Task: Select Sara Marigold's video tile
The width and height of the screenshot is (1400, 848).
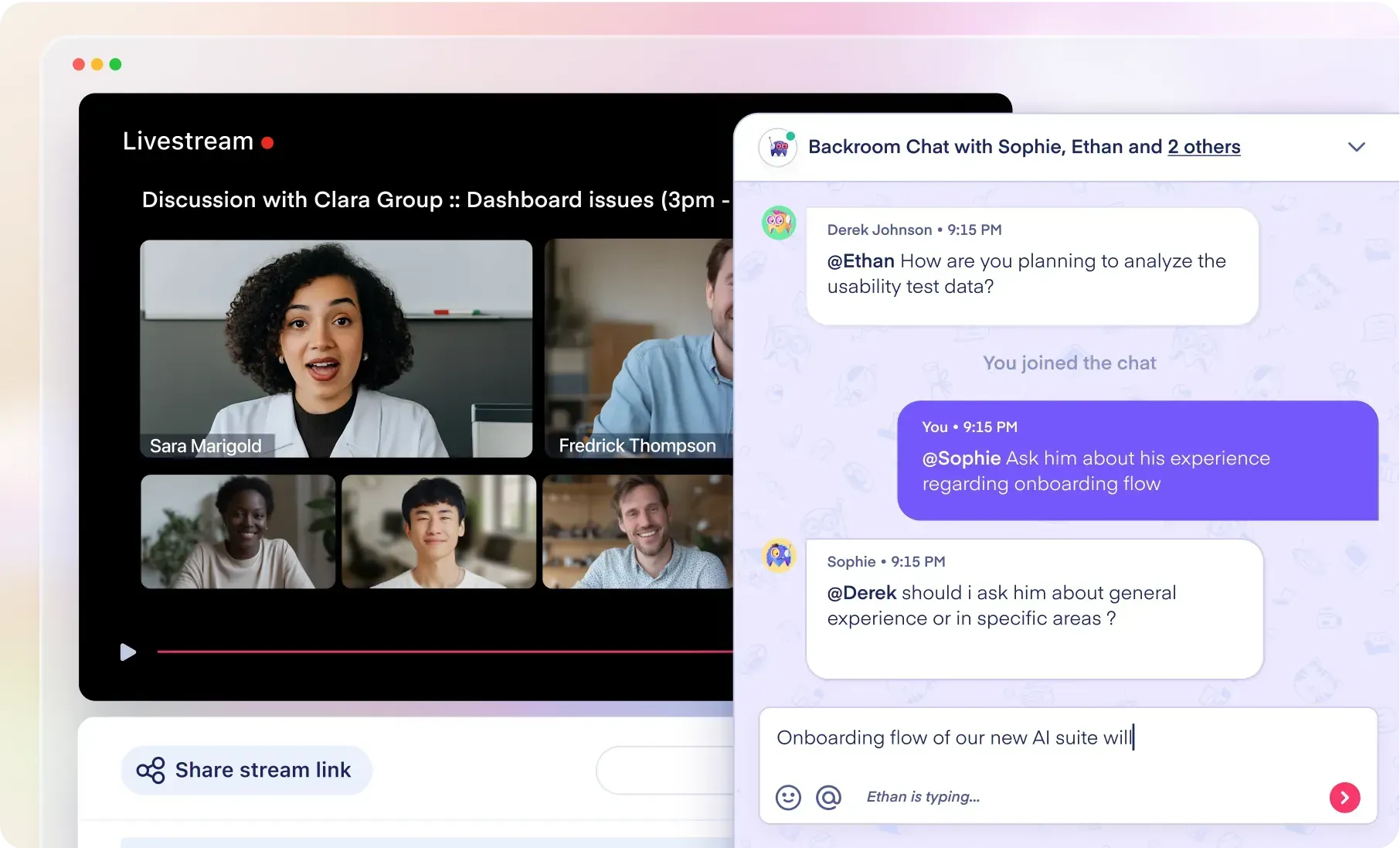Action: 336,349
